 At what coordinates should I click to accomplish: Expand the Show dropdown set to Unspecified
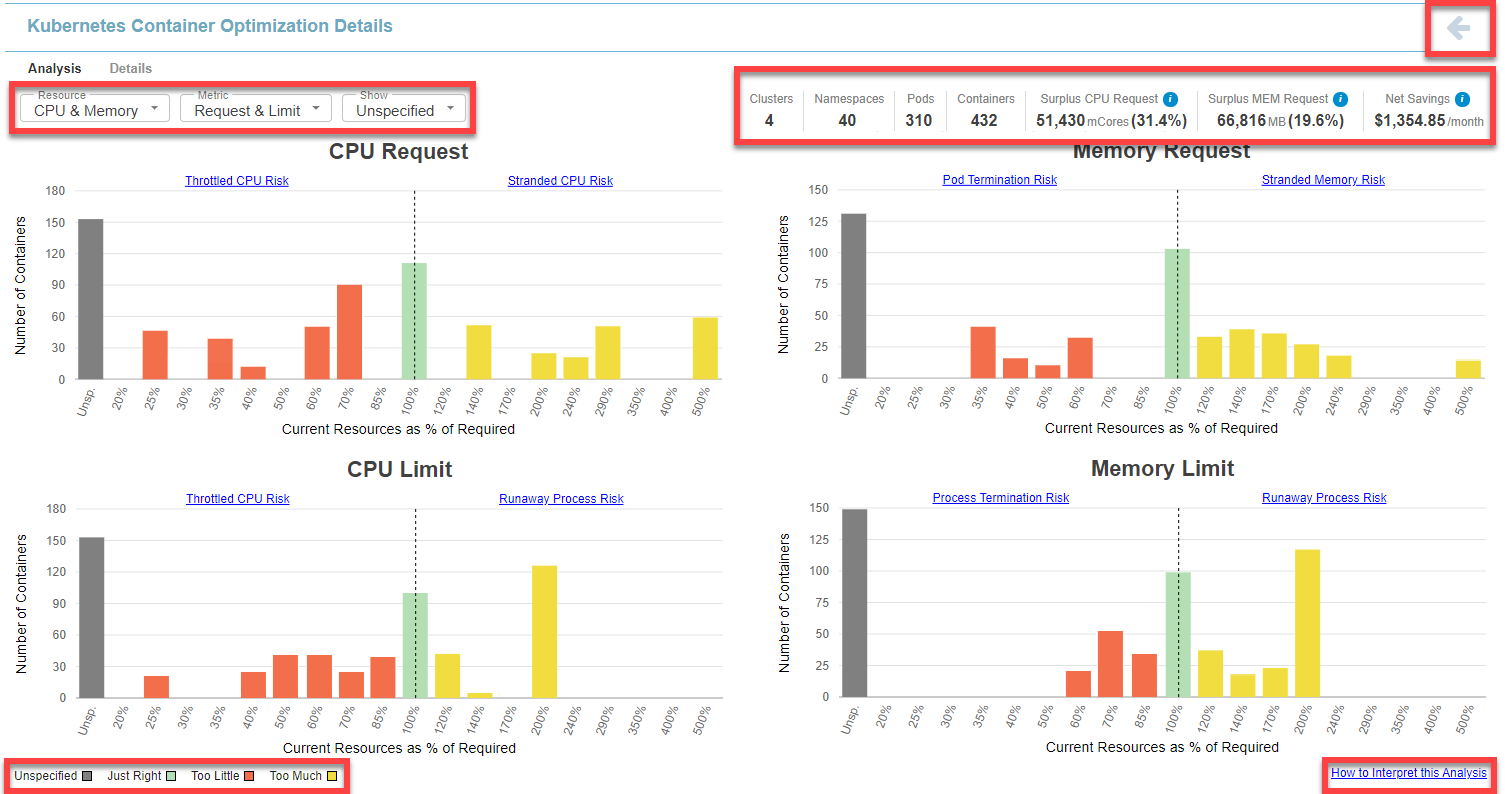404,110
